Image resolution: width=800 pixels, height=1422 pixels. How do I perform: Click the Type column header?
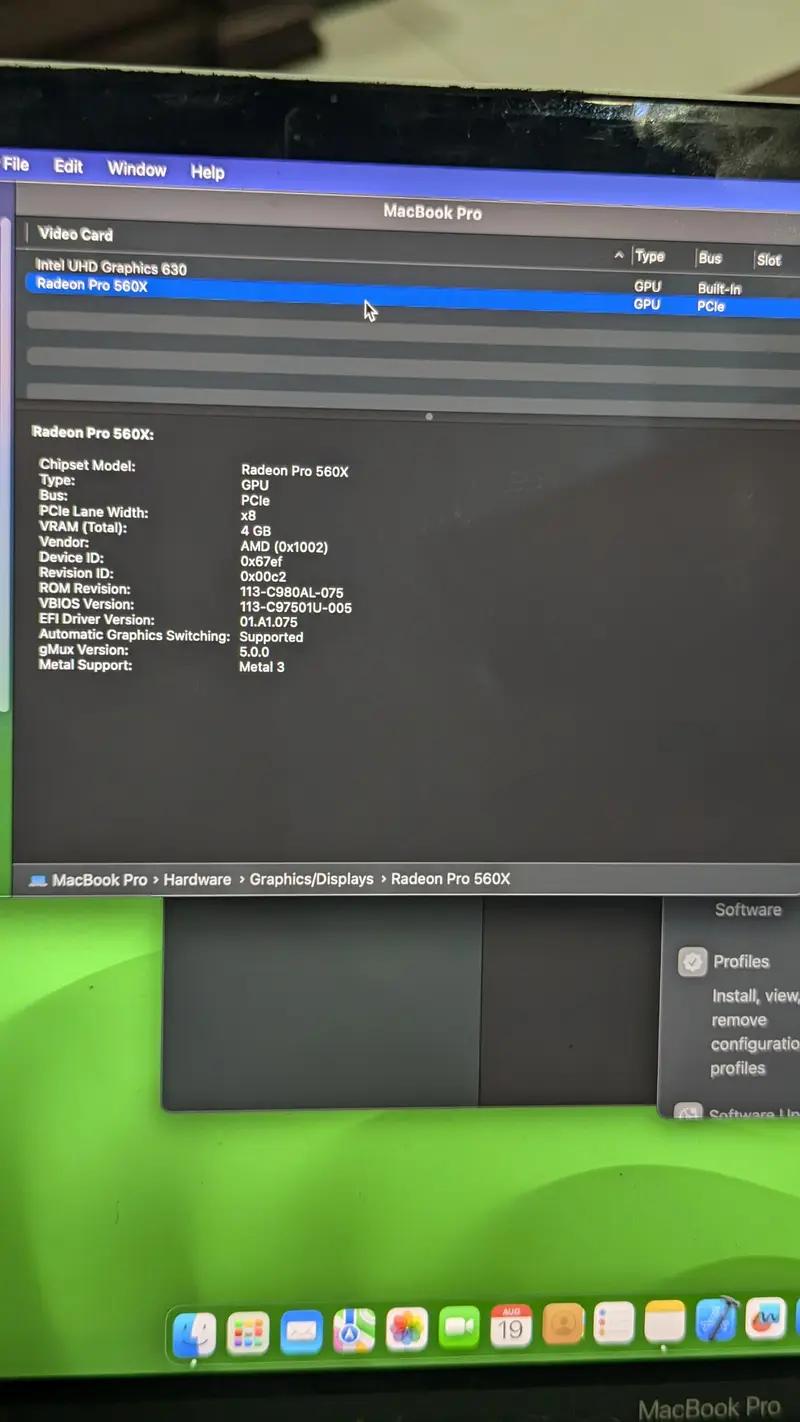650,257
